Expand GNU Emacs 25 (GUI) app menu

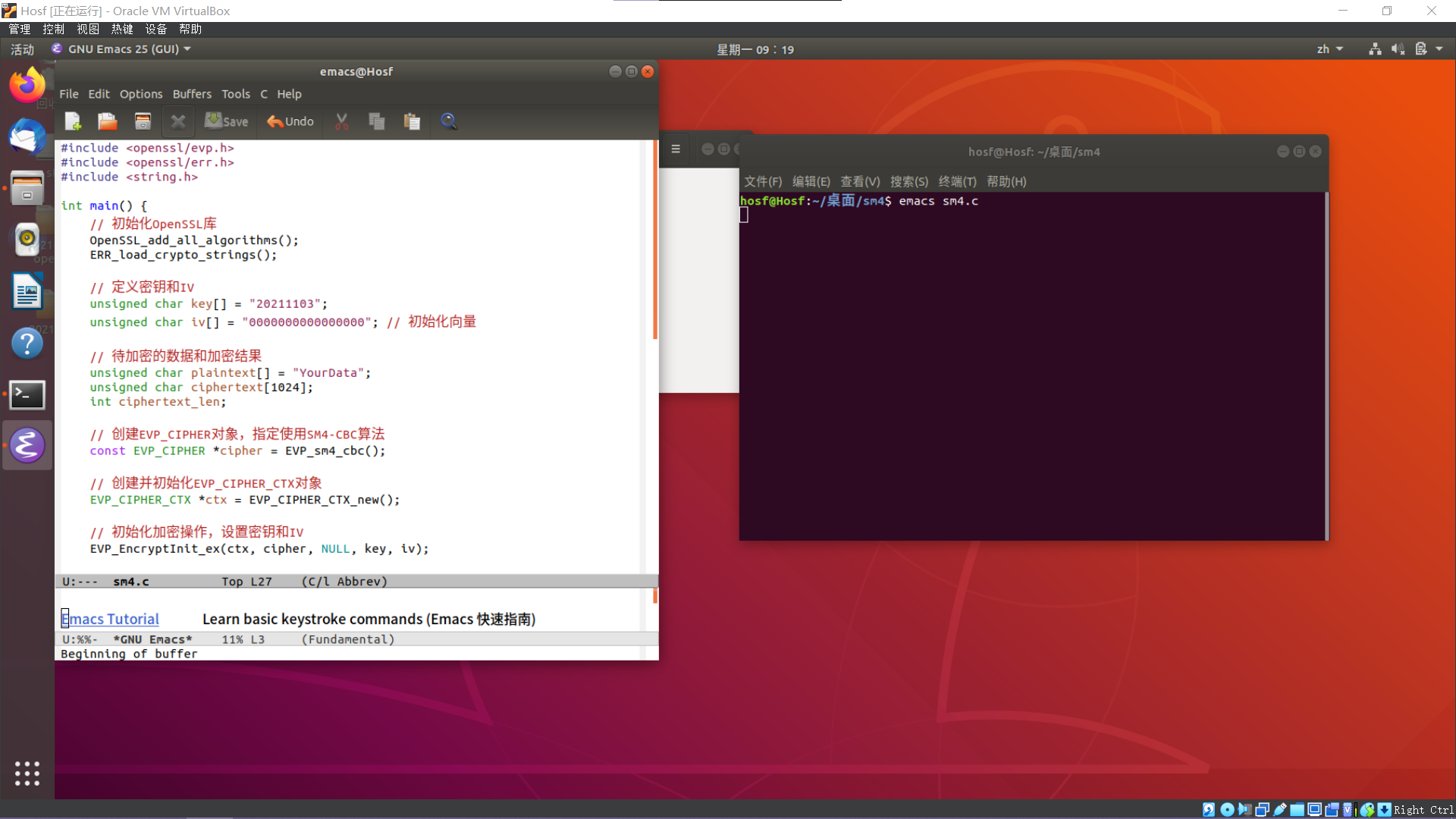click(121, 49)
